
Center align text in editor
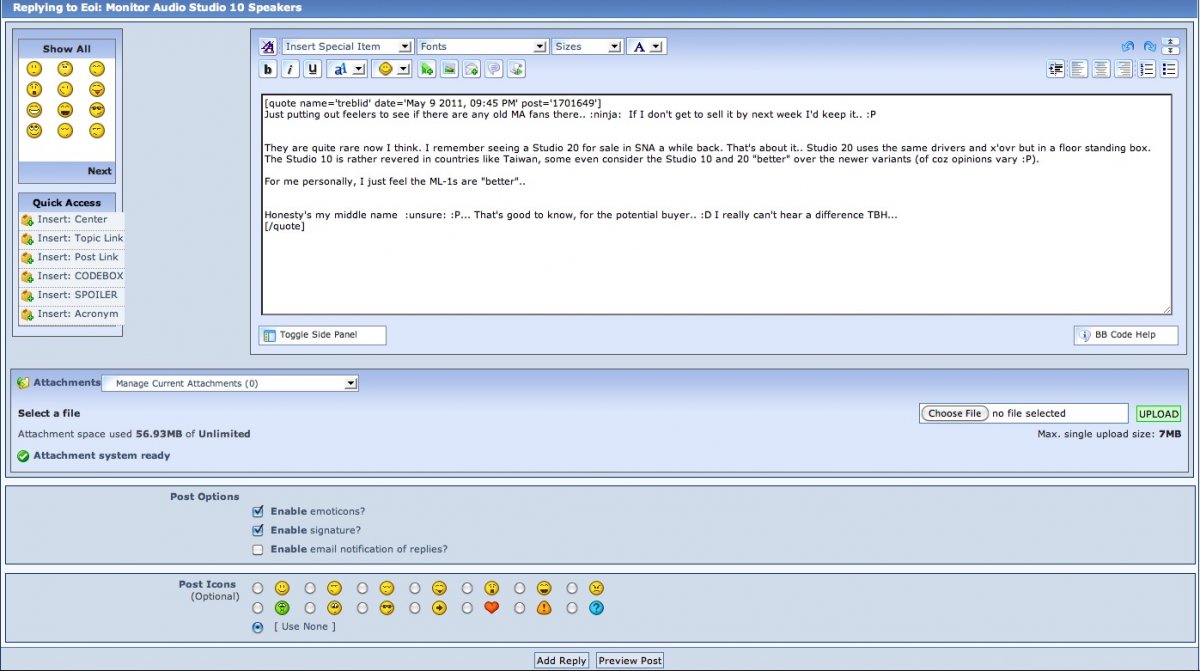[1101, 69]
